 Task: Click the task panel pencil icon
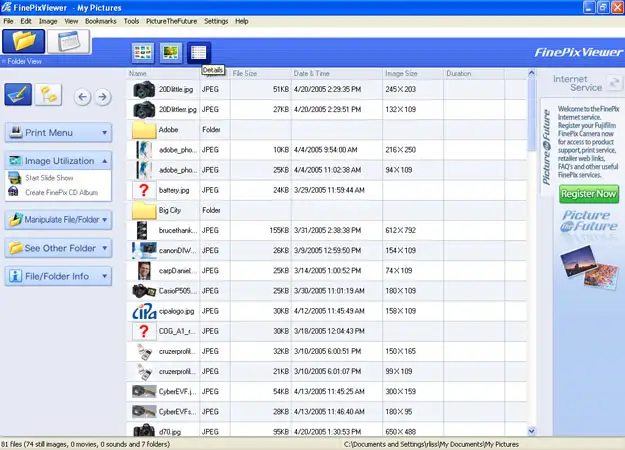coord(18,95)
